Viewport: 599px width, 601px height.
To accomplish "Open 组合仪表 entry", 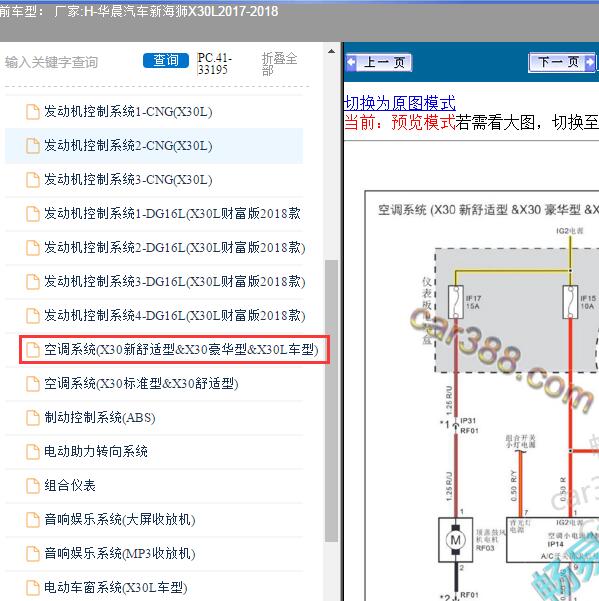I will [x=70, y=486].
